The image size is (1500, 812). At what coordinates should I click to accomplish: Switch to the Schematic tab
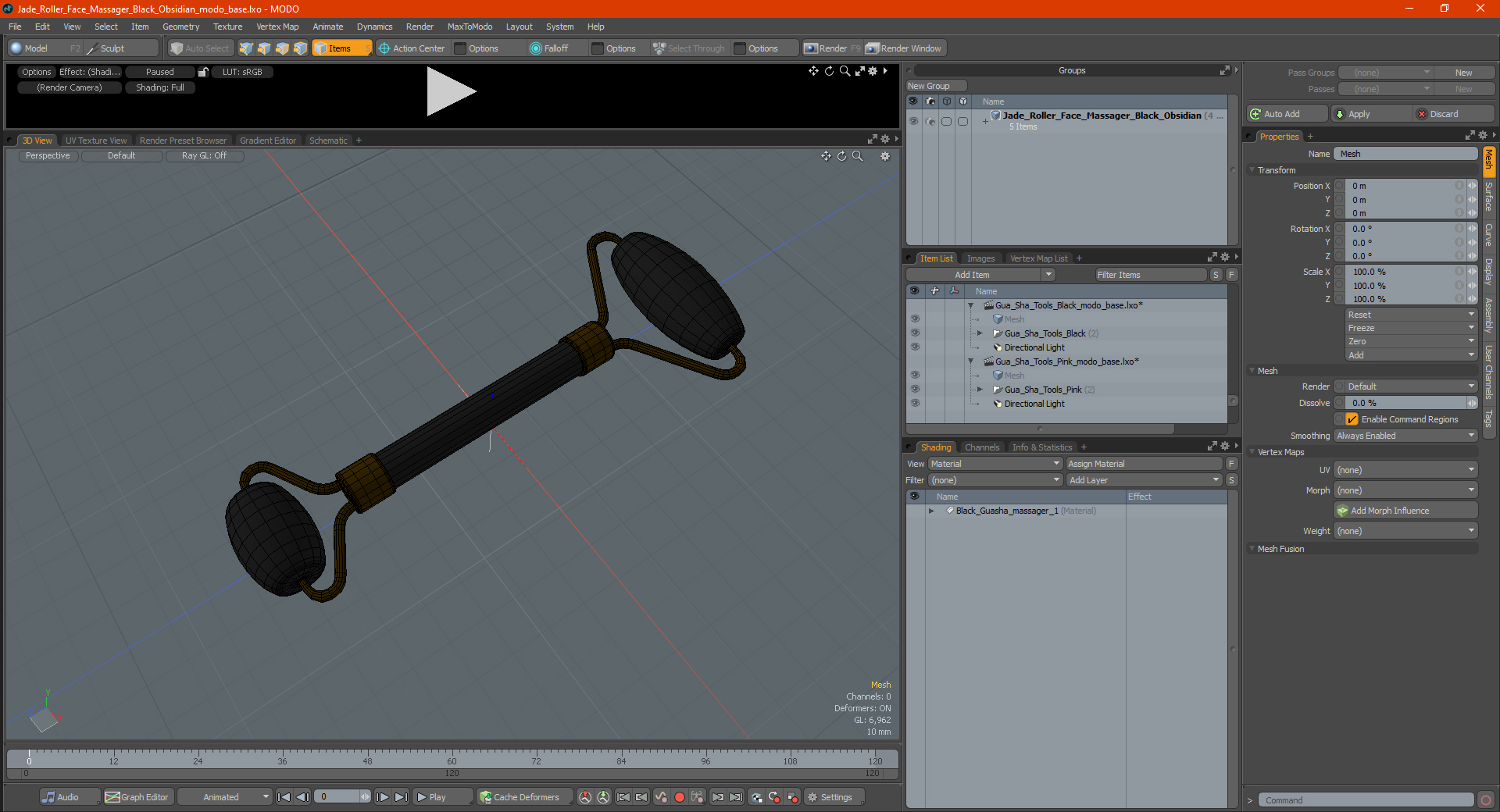328,141
